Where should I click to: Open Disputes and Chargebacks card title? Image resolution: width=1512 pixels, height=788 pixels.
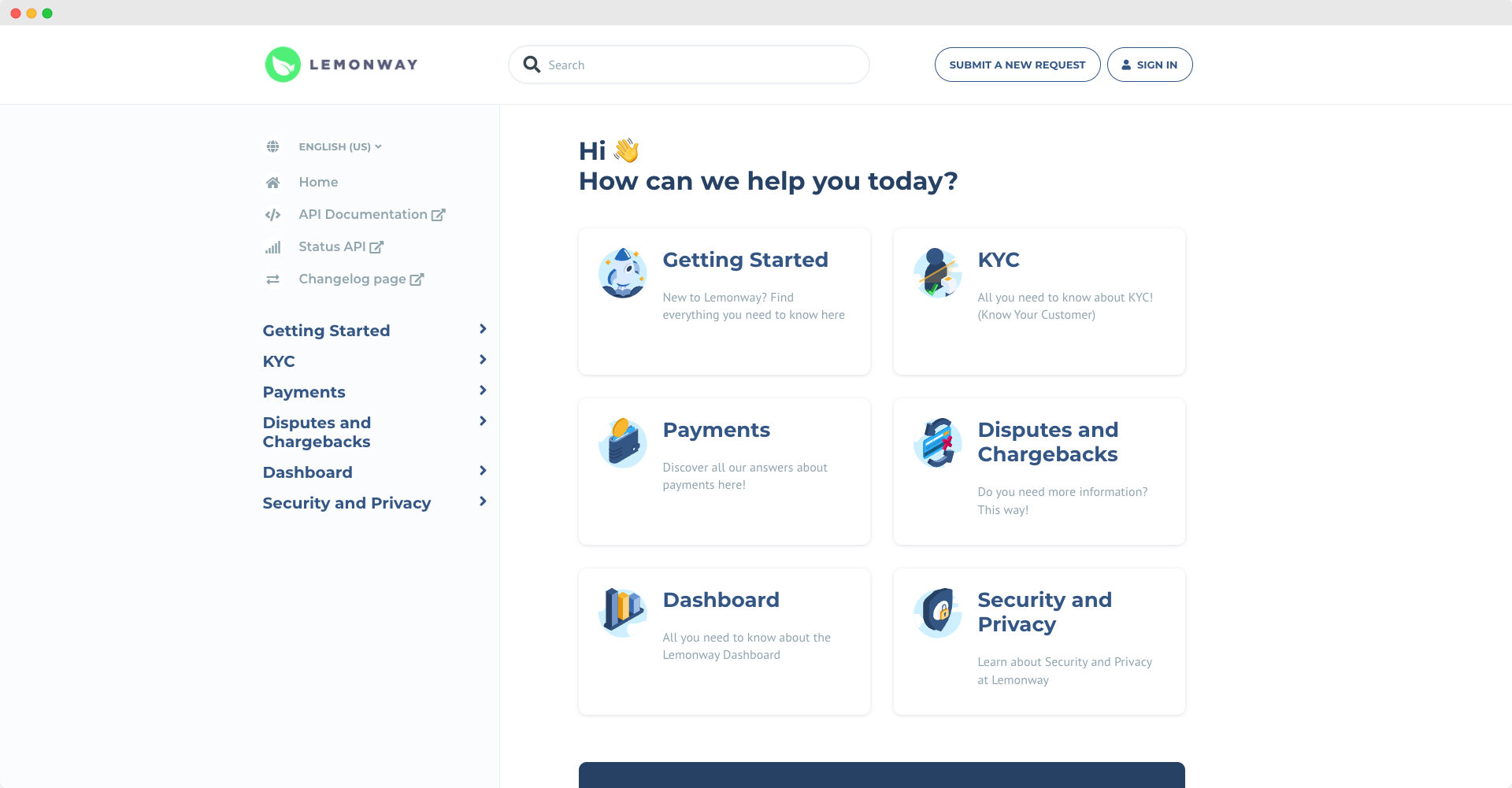pos(1048,442)
